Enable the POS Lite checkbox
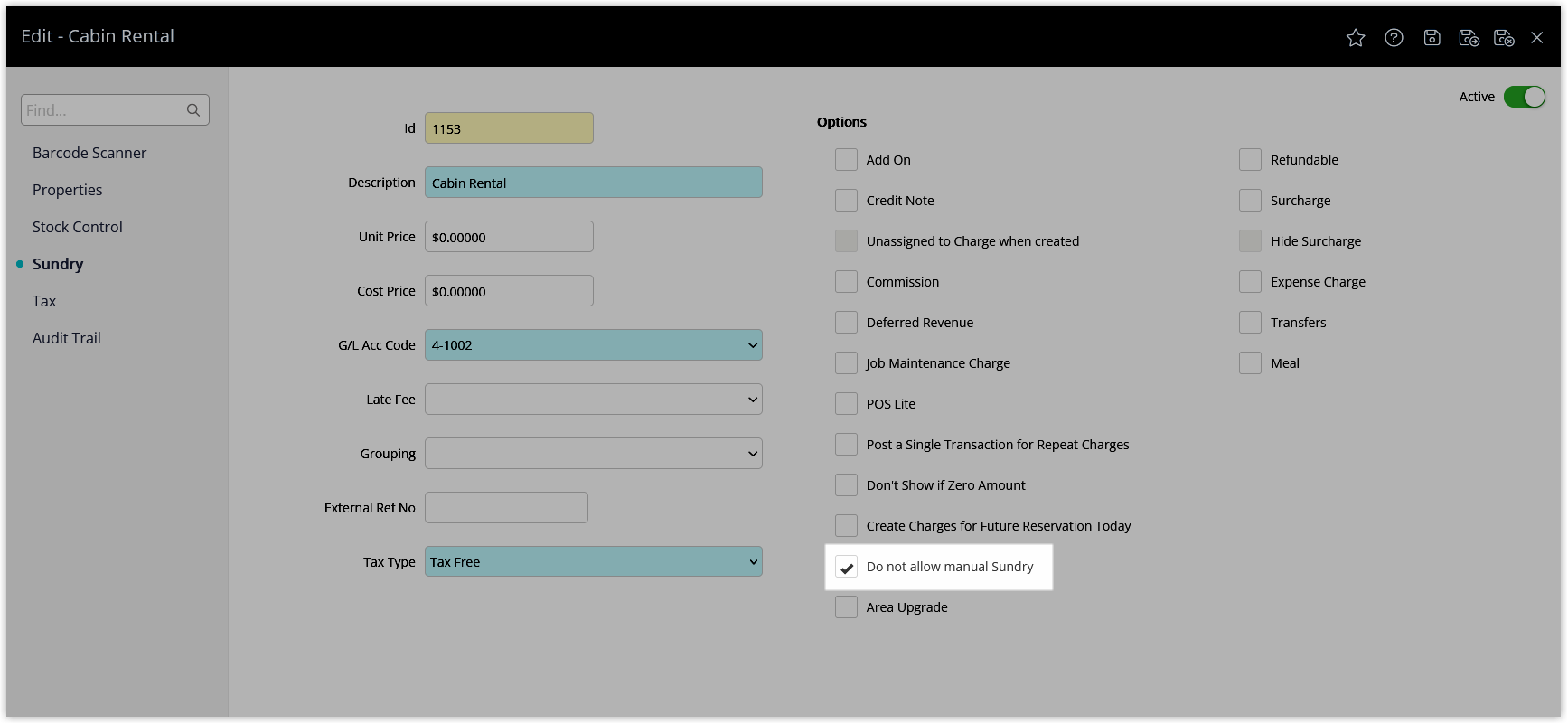 pyautogui.click(x=846, y=404)
